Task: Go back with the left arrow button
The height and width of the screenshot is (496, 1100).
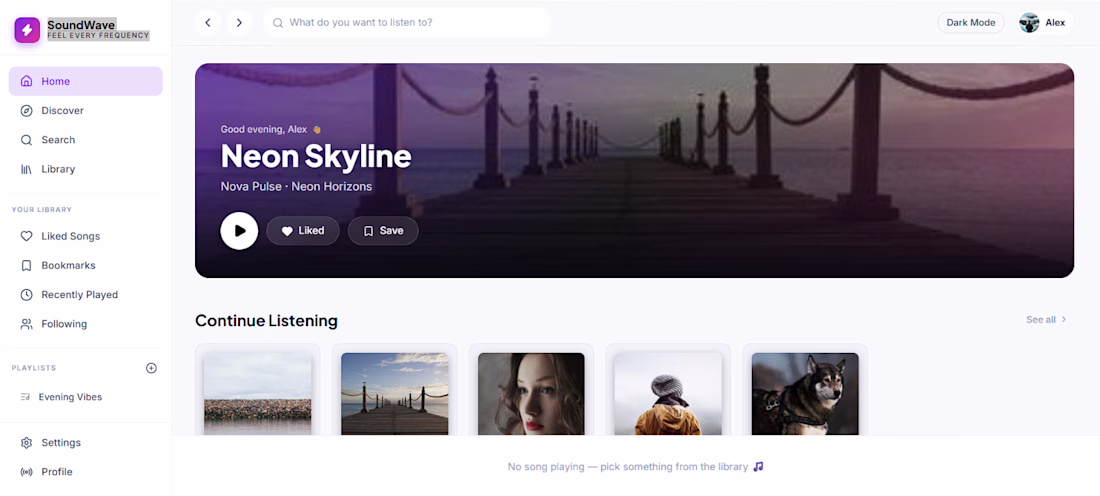Action: point(208,22)
